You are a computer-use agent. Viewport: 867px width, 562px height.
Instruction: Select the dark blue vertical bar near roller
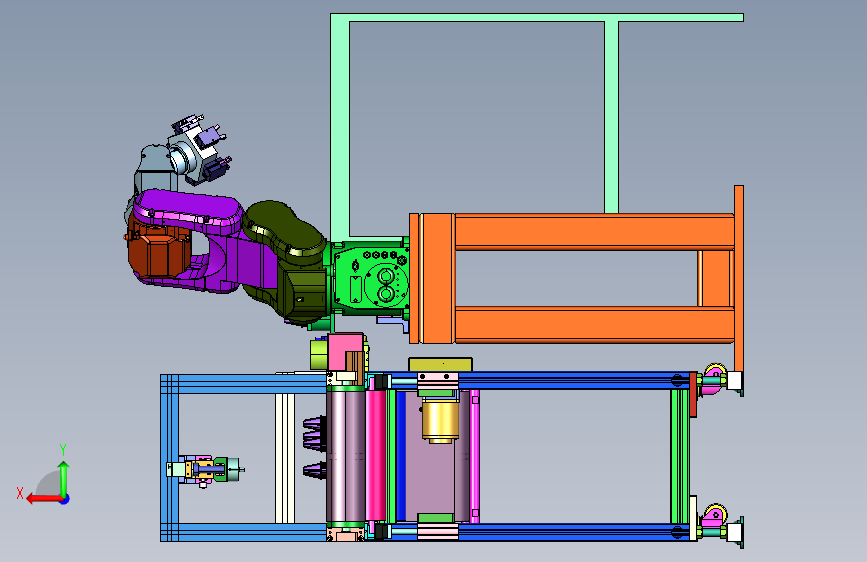click(x=401, y=456)
